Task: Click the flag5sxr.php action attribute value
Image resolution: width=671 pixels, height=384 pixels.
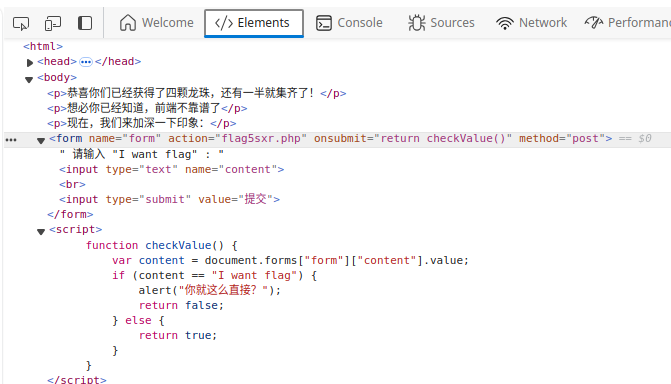Action: click(x=261, y=139)
